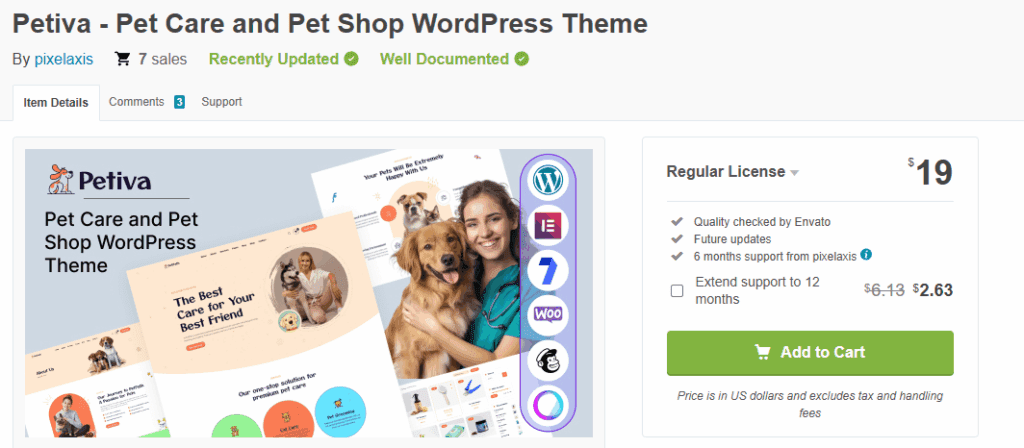Click the comments count badge 3
1024x448 pixels.
179,102
